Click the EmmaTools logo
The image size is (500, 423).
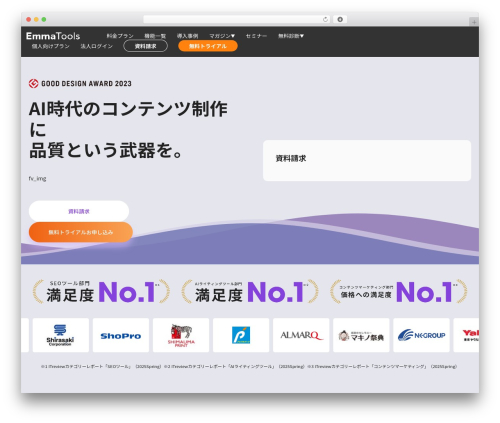(x=53, y=36)
